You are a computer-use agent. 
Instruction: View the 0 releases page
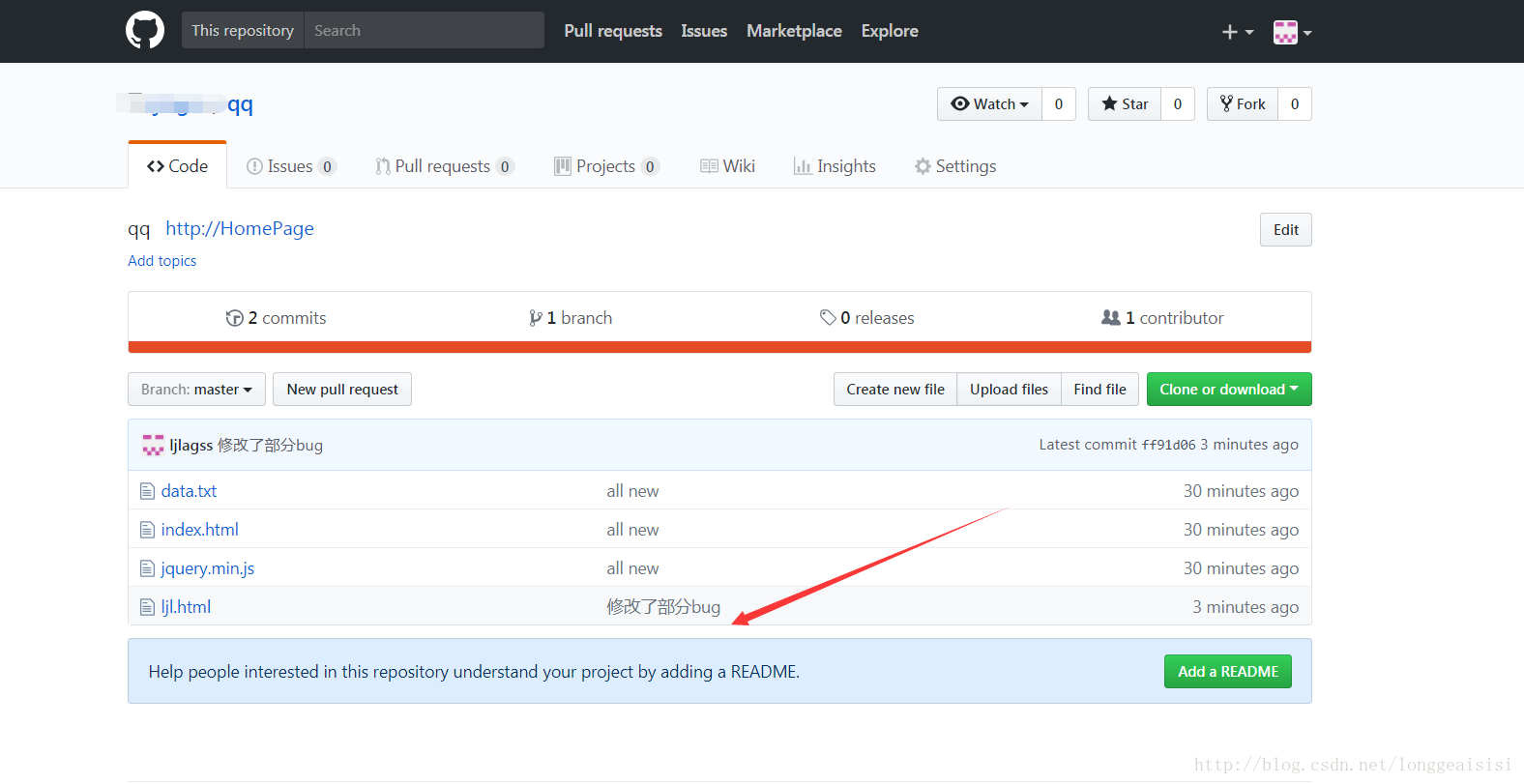pyautogui.click(x=867, y=318)
